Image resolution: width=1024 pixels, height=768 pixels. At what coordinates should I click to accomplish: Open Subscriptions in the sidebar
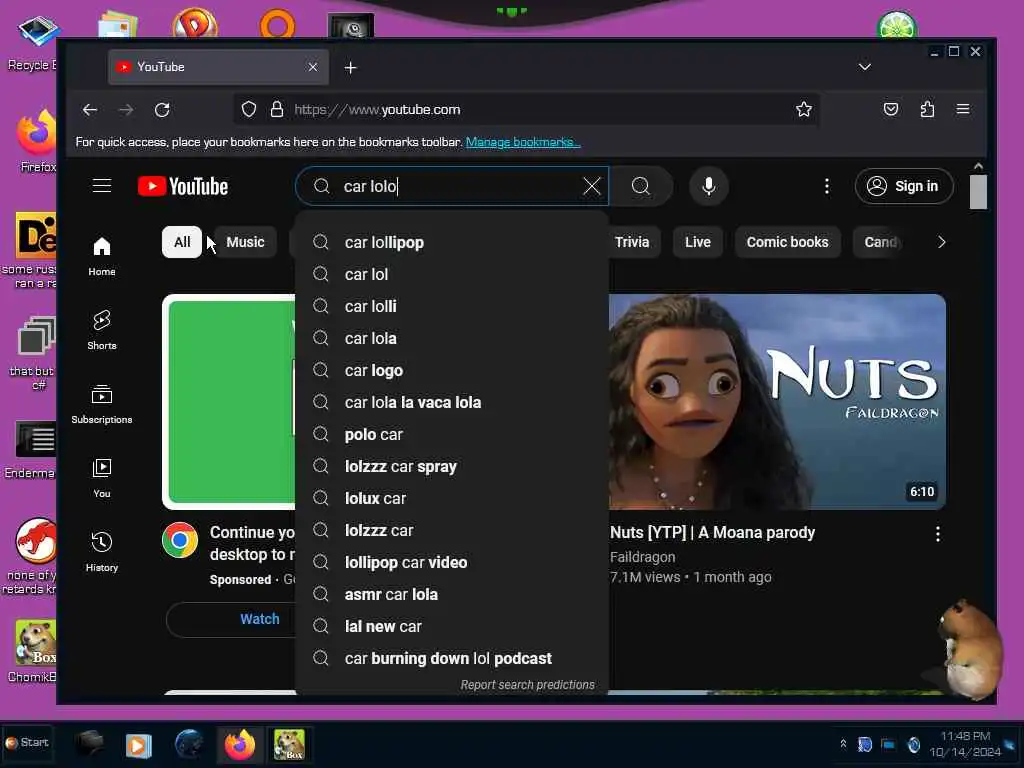[102, 404]
